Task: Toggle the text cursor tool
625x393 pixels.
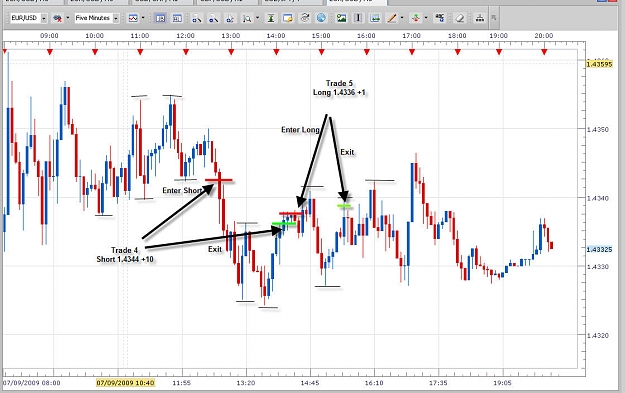Action: point(358,18)
